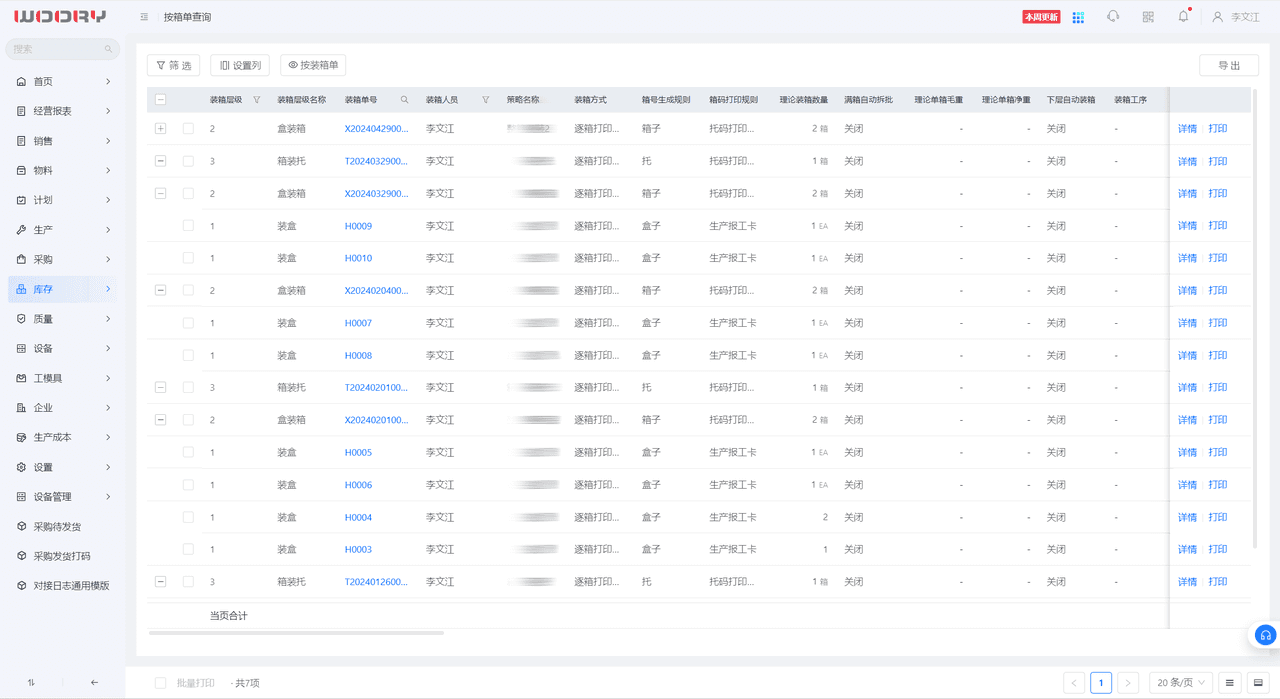This screenshot has height=699, width=1280.
Task: Click the 装箱层级 column filter funnel icon
Action: point(257,100)
